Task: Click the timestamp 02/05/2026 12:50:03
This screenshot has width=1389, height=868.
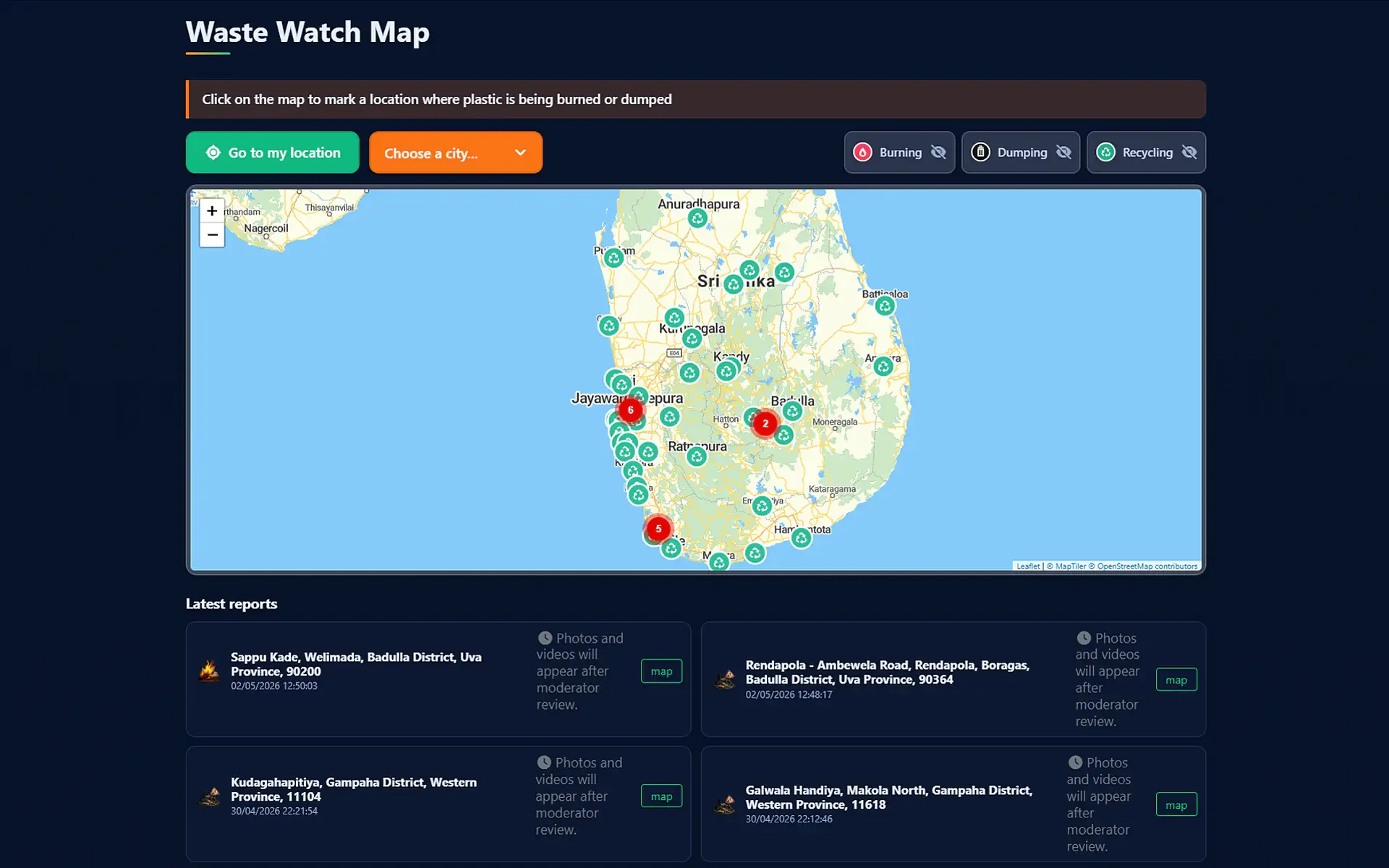Action: (274, 686)
